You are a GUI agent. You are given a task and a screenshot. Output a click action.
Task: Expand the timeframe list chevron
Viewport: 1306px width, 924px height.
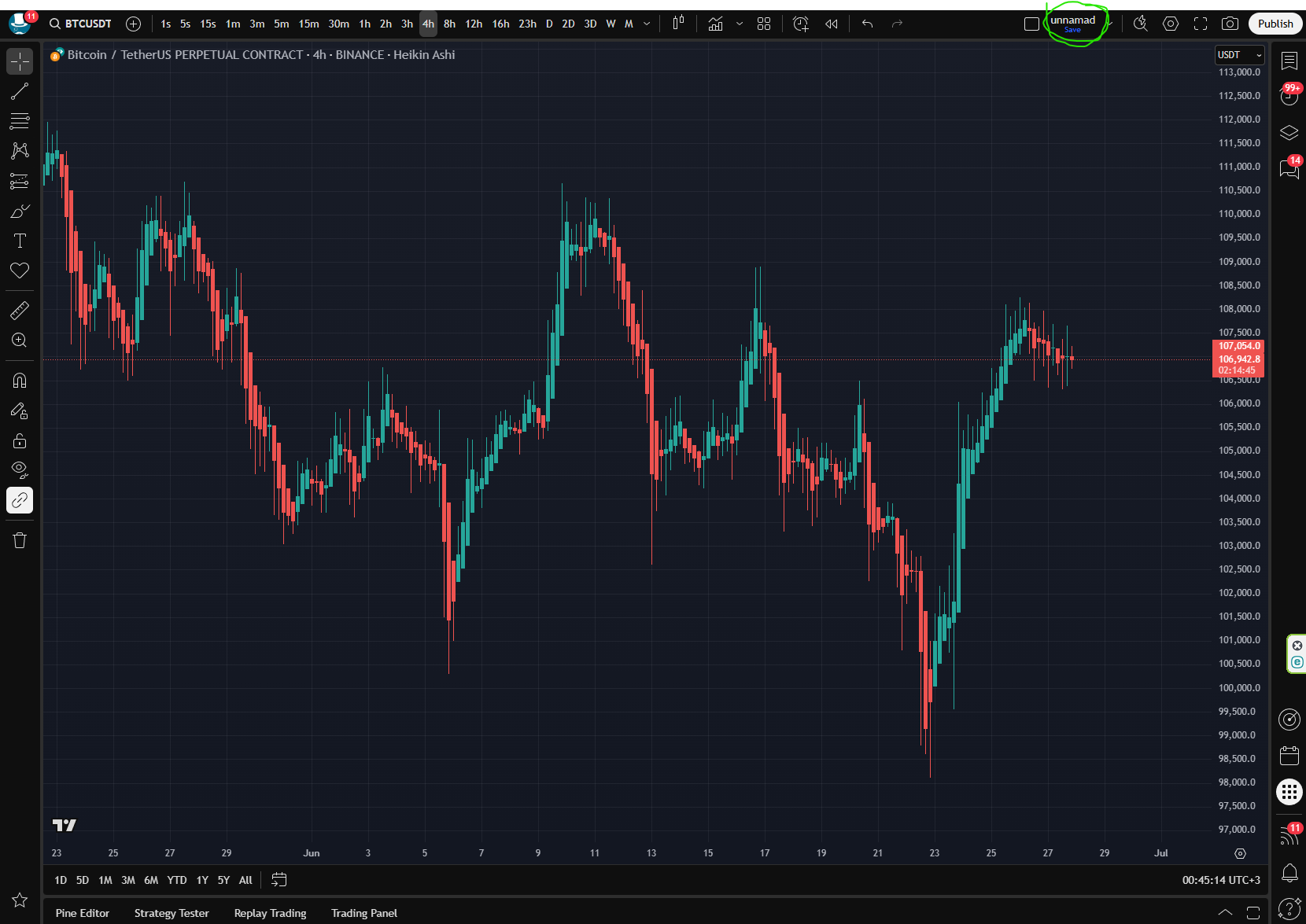[x=647, y=24]
